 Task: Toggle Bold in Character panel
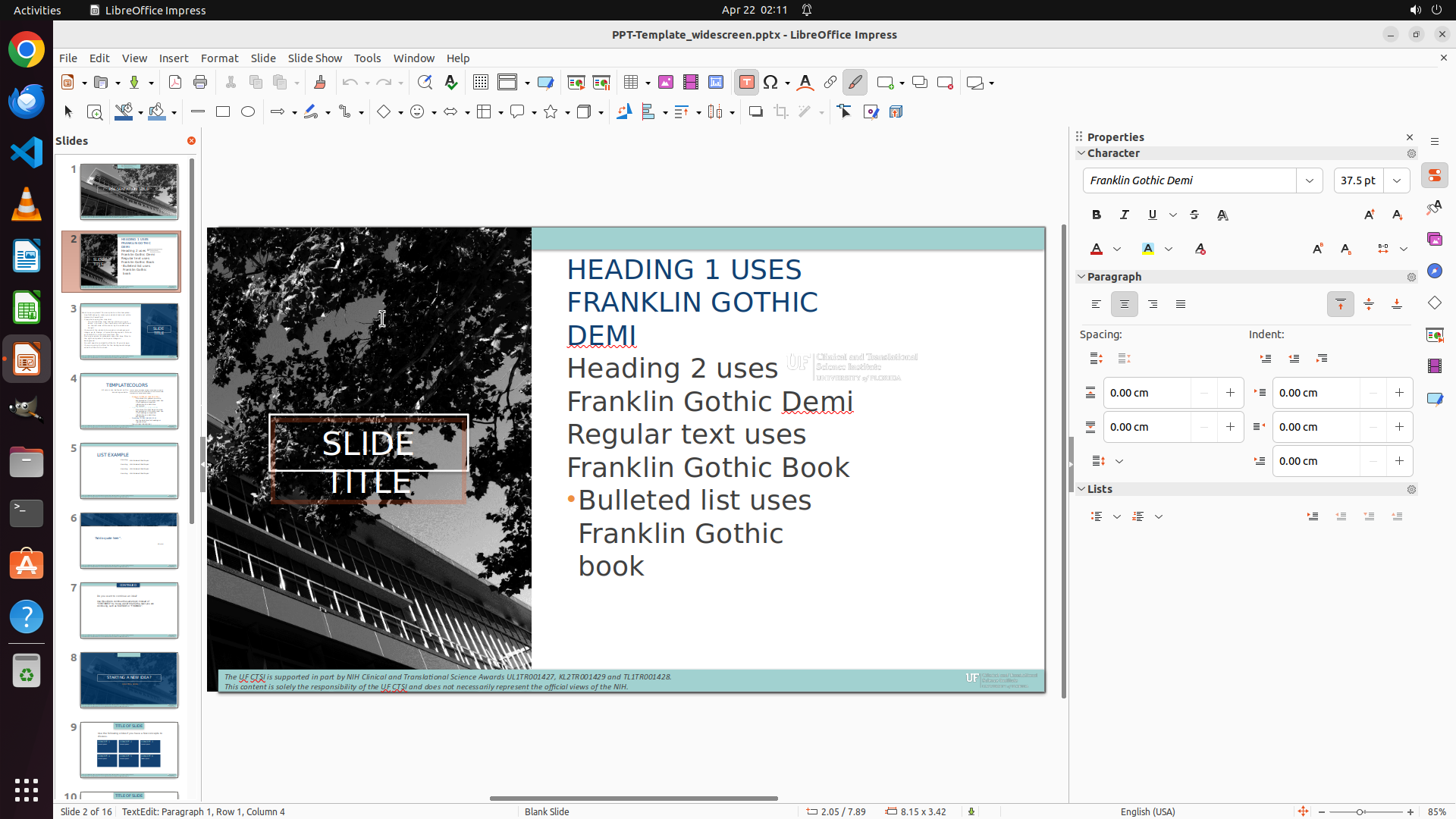point(1097,215)
